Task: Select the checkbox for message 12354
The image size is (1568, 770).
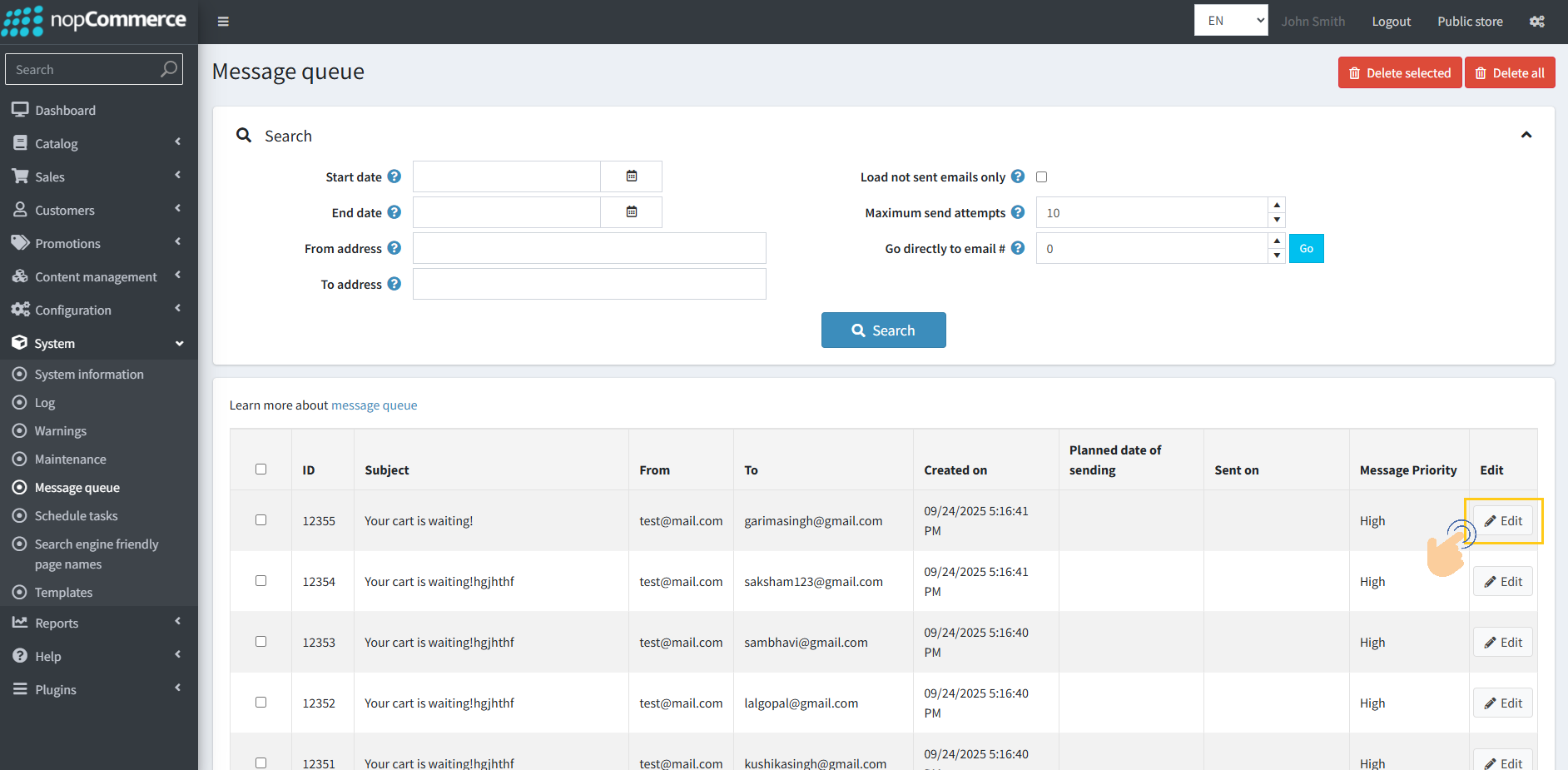Action: [261, 581]
